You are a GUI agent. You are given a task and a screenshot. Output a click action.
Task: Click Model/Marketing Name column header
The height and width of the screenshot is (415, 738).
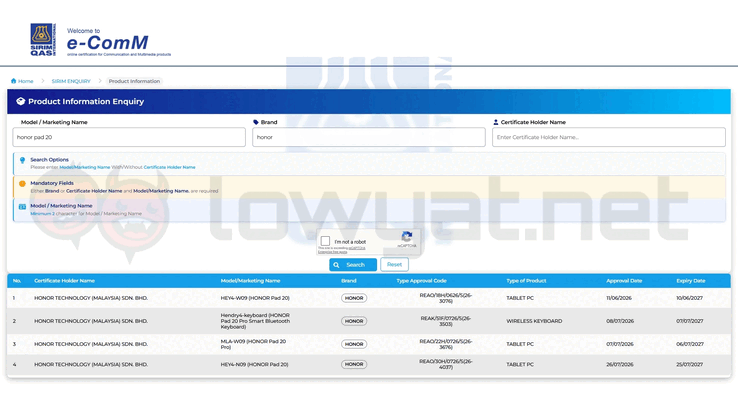click(250, 281)
